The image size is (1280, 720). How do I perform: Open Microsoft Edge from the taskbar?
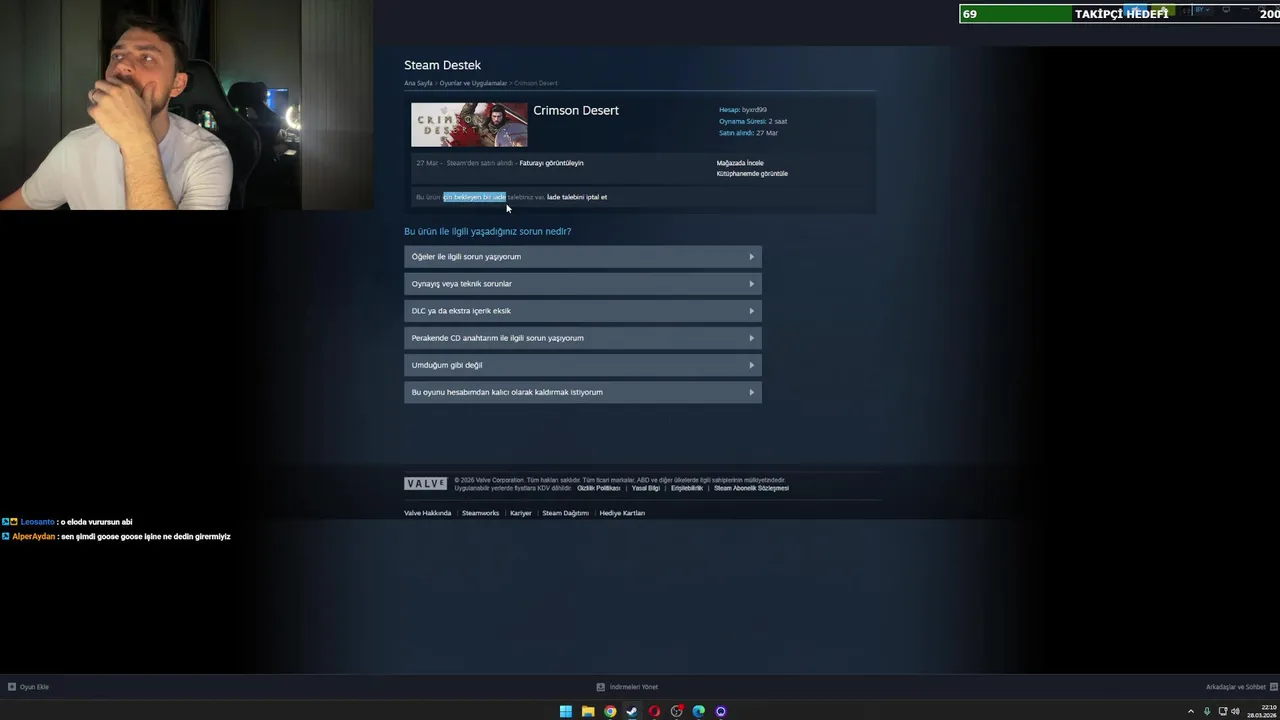699,712
